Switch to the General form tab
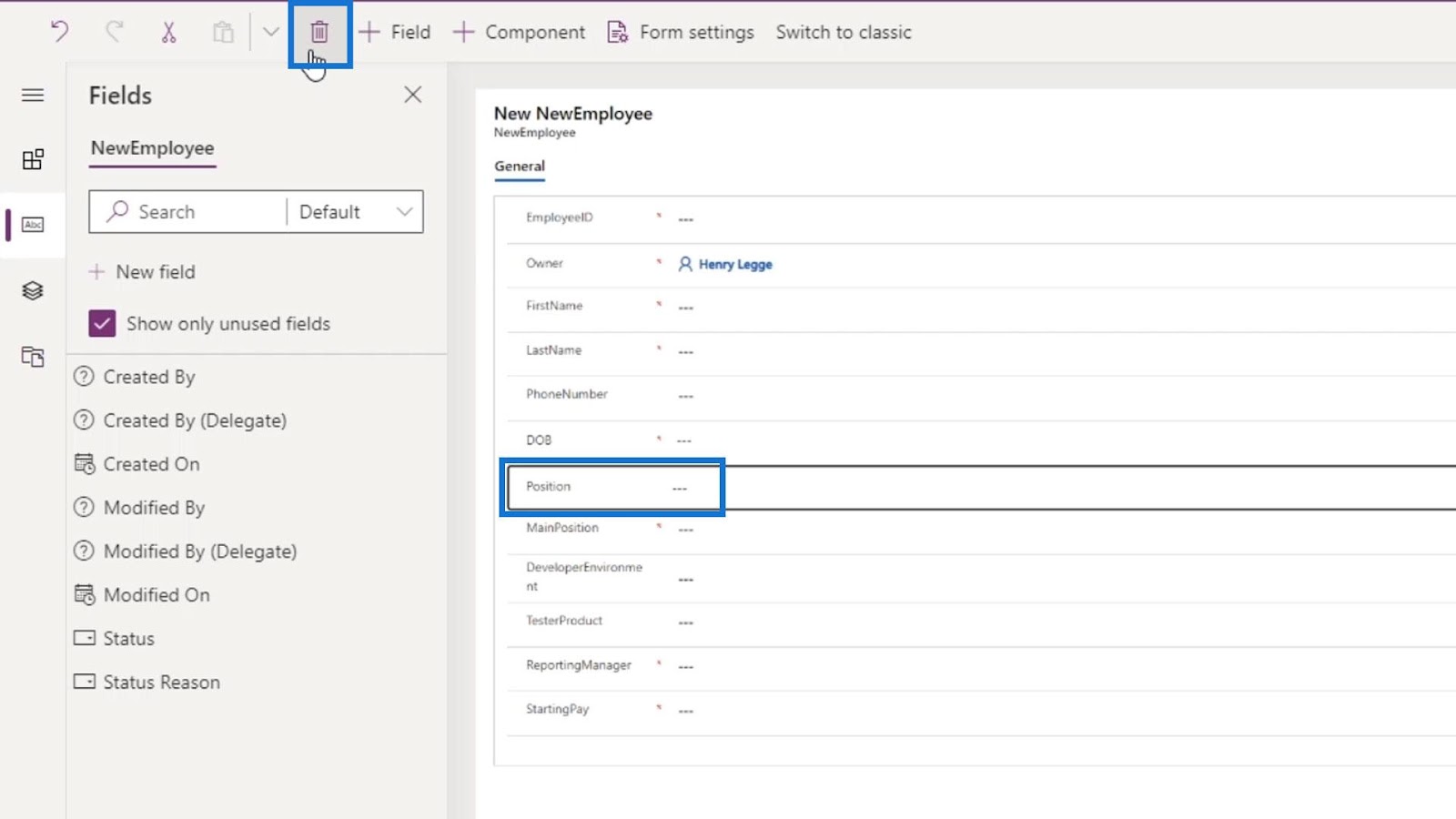 pos(520,167)
